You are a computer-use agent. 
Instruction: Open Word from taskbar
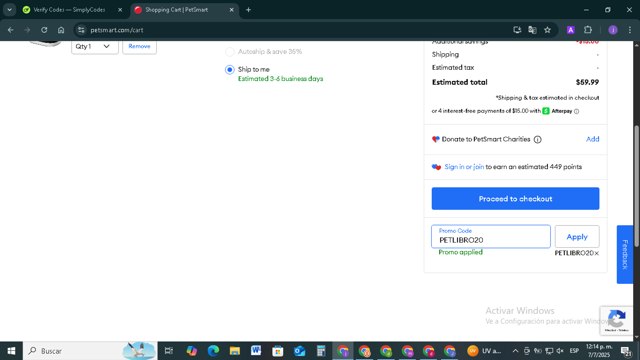(256, 351)
